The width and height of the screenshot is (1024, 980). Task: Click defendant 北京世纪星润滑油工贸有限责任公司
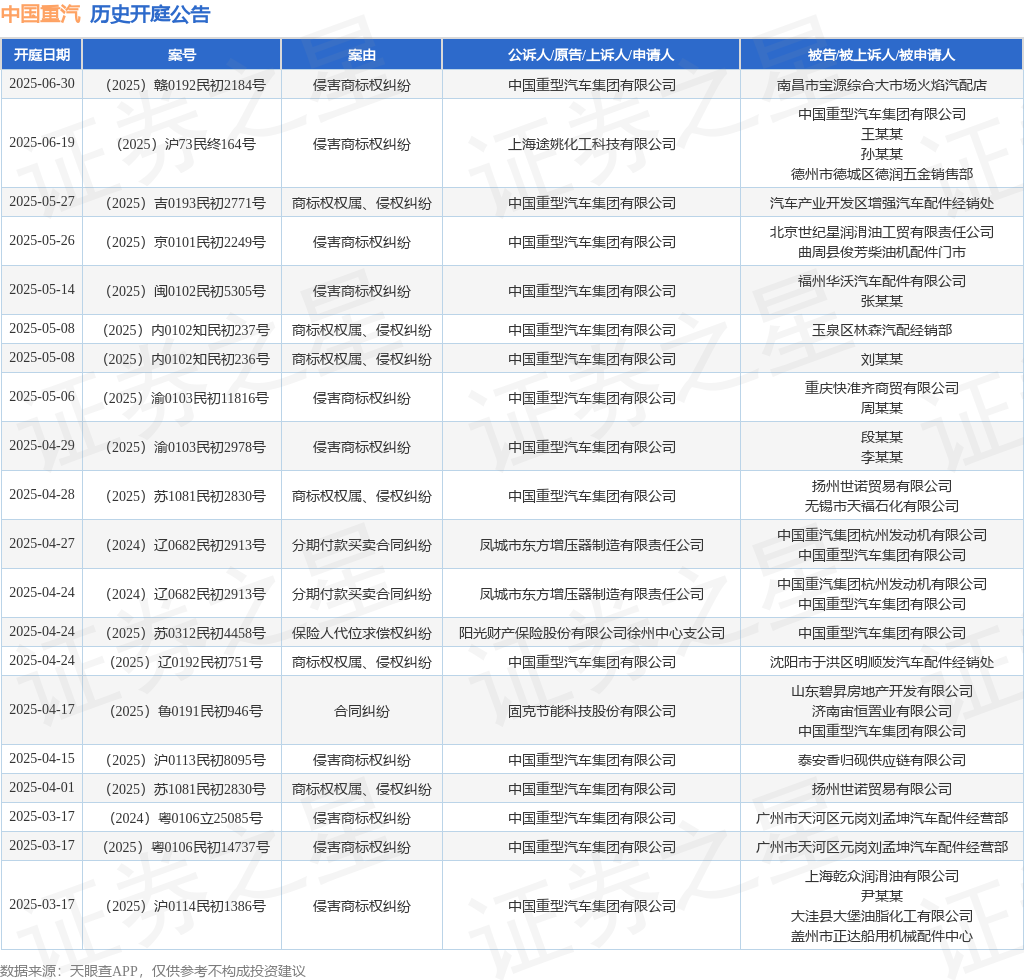point(882,232)
